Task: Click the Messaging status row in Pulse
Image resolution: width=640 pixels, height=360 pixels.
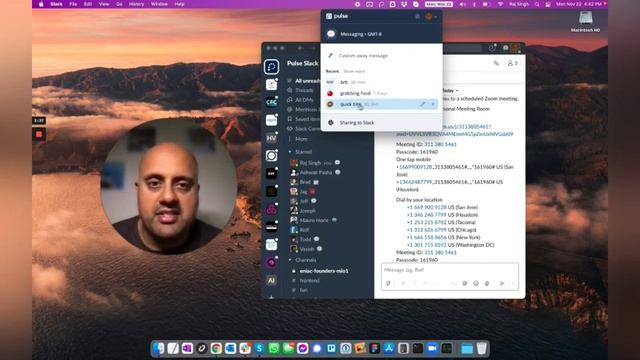Action: tap(381, 34)
